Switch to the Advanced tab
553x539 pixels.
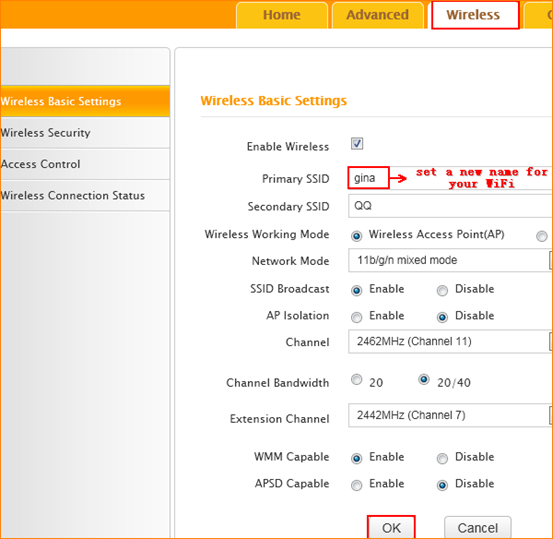click(x=377, y=15)
